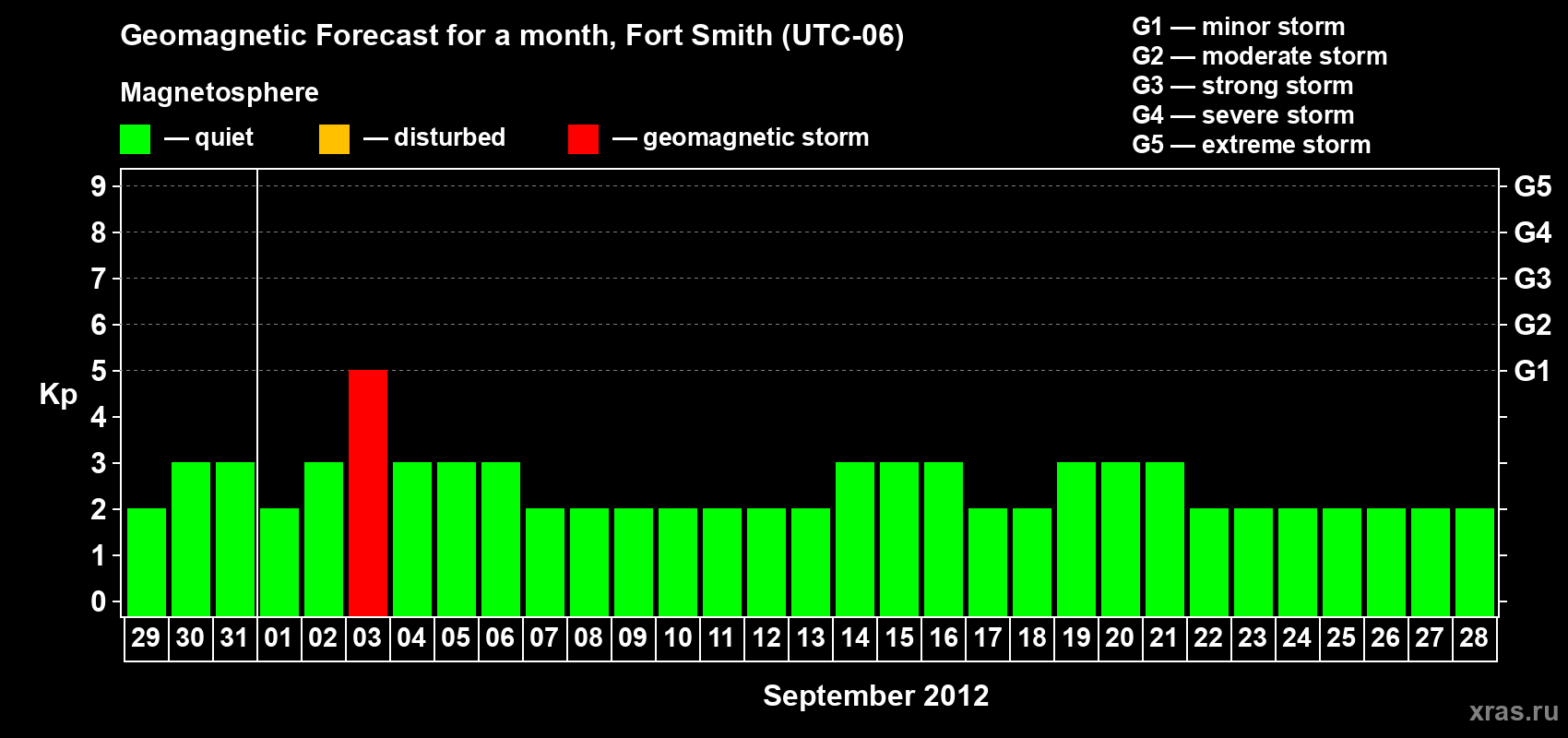Click the Magnetosphere heading
Screen dimensions: 1568x738
(x=220, y=92)
